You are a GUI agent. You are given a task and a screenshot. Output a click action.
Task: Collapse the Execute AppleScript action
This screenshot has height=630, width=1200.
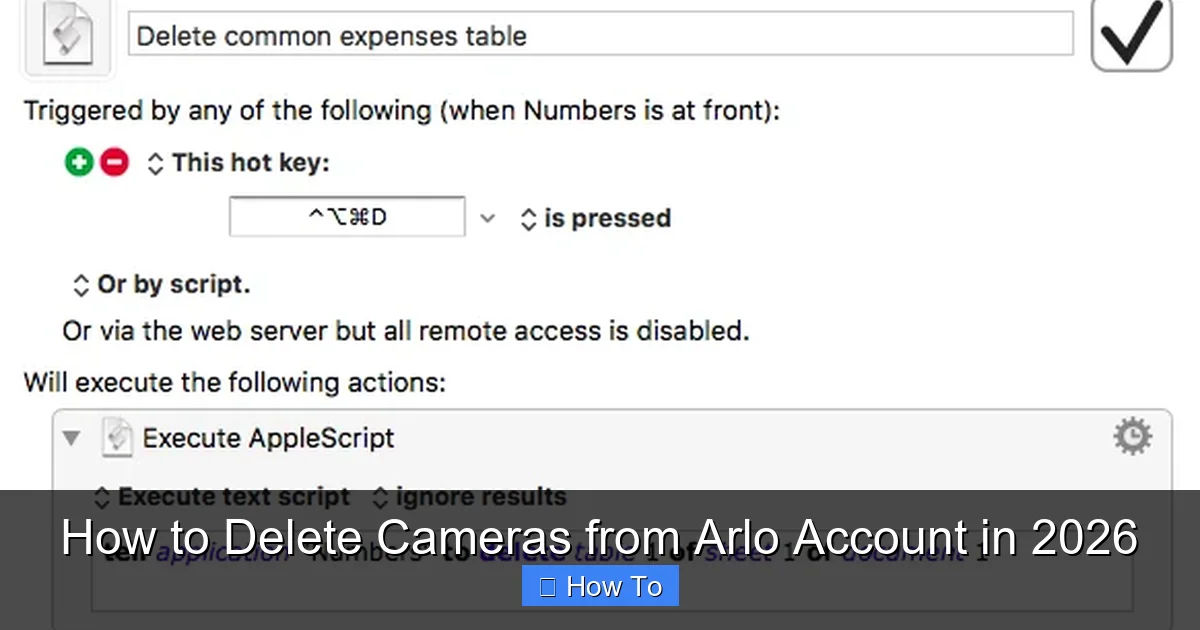coord(71,437)
